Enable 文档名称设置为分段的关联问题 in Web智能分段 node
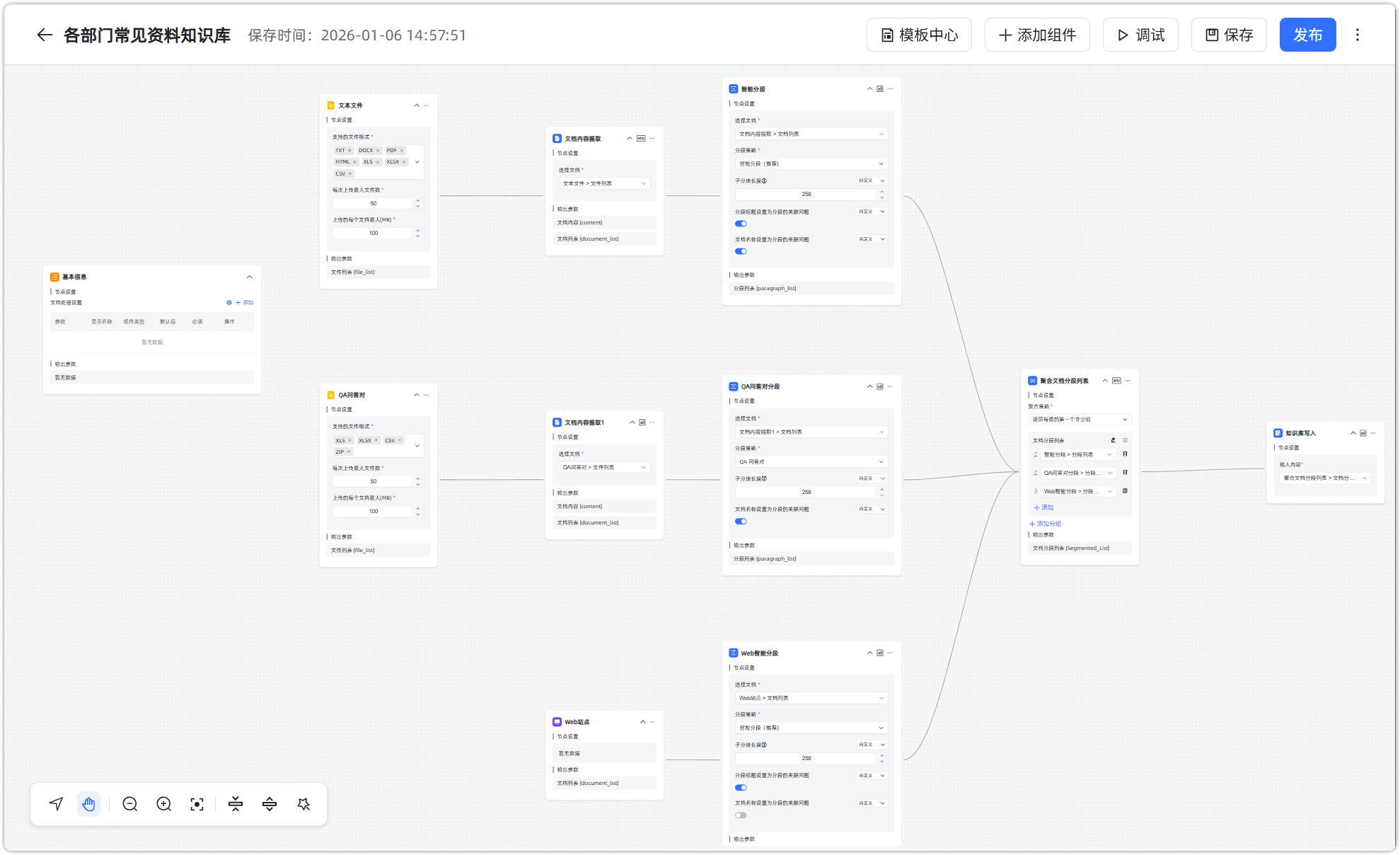This screenshot has height=855, width=1400. pyautogui.click(x=741, y=815)
